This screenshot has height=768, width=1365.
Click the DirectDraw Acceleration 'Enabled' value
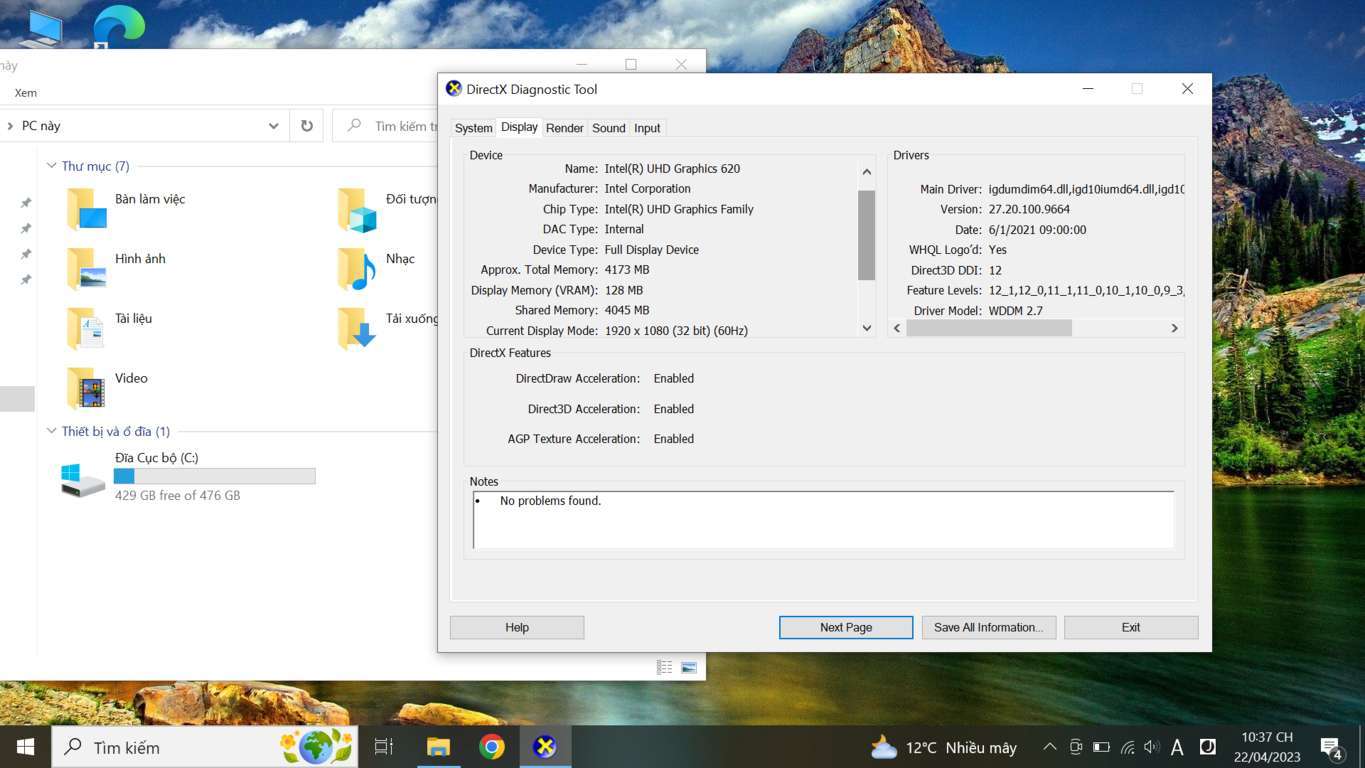[673, 379]
